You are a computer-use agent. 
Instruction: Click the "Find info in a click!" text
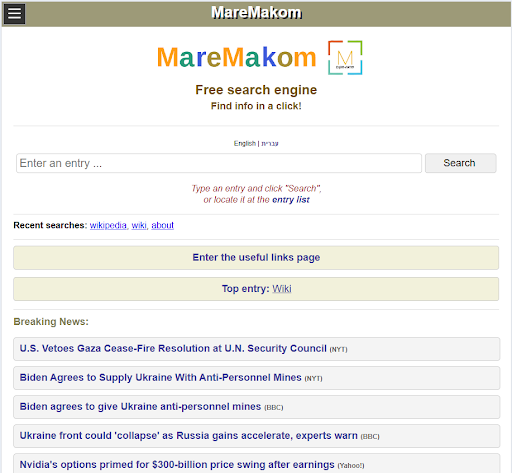256,106
